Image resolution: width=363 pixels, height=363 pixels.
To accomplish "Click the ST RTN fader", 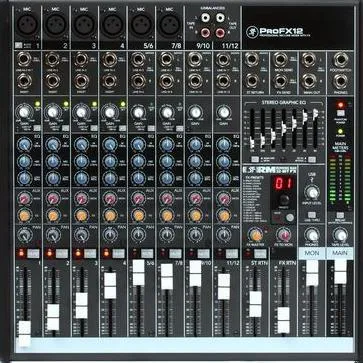I will tap(255, 304).
